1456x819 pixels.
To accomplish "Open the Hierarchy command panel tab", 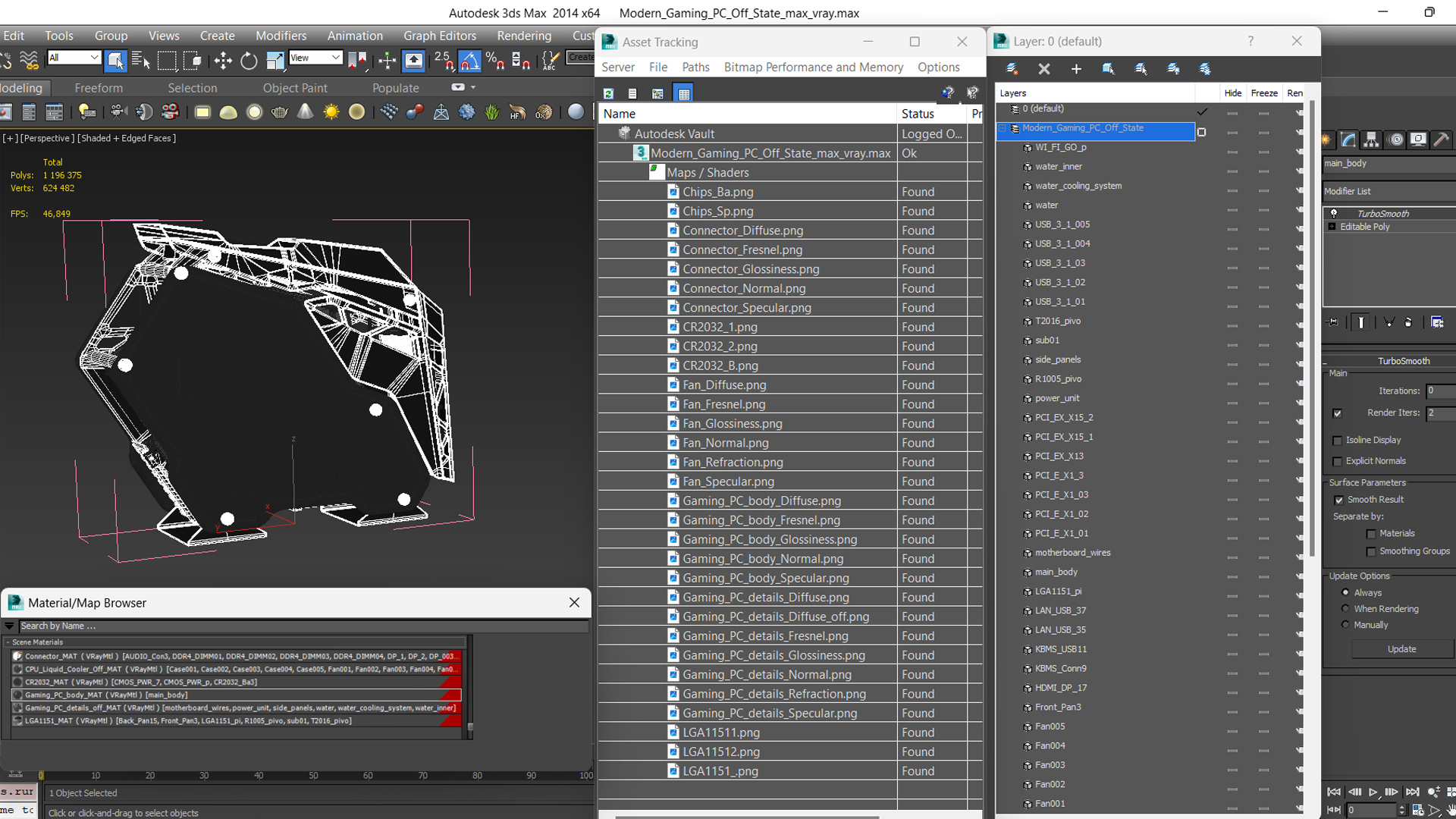I will click(1371, 140).
